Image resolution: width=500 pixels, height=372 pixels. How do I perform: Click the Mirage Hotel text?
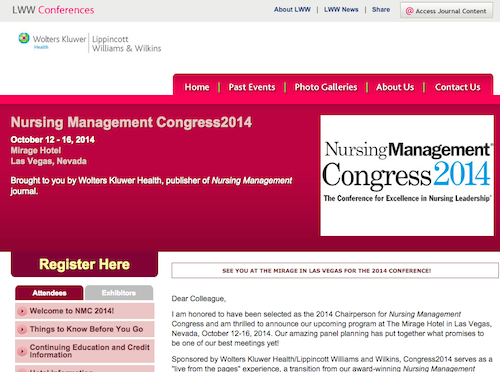coord(36,151)
